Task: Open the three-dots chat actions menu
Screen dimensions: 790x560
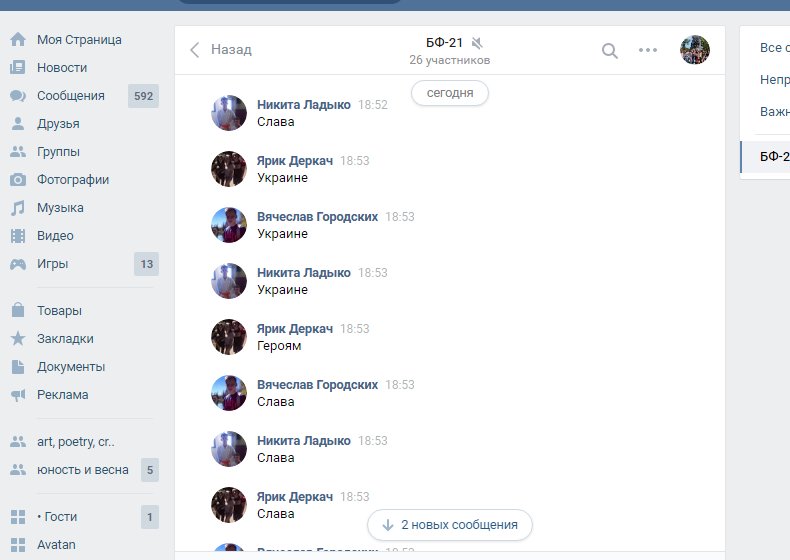Action: [648, 50]
